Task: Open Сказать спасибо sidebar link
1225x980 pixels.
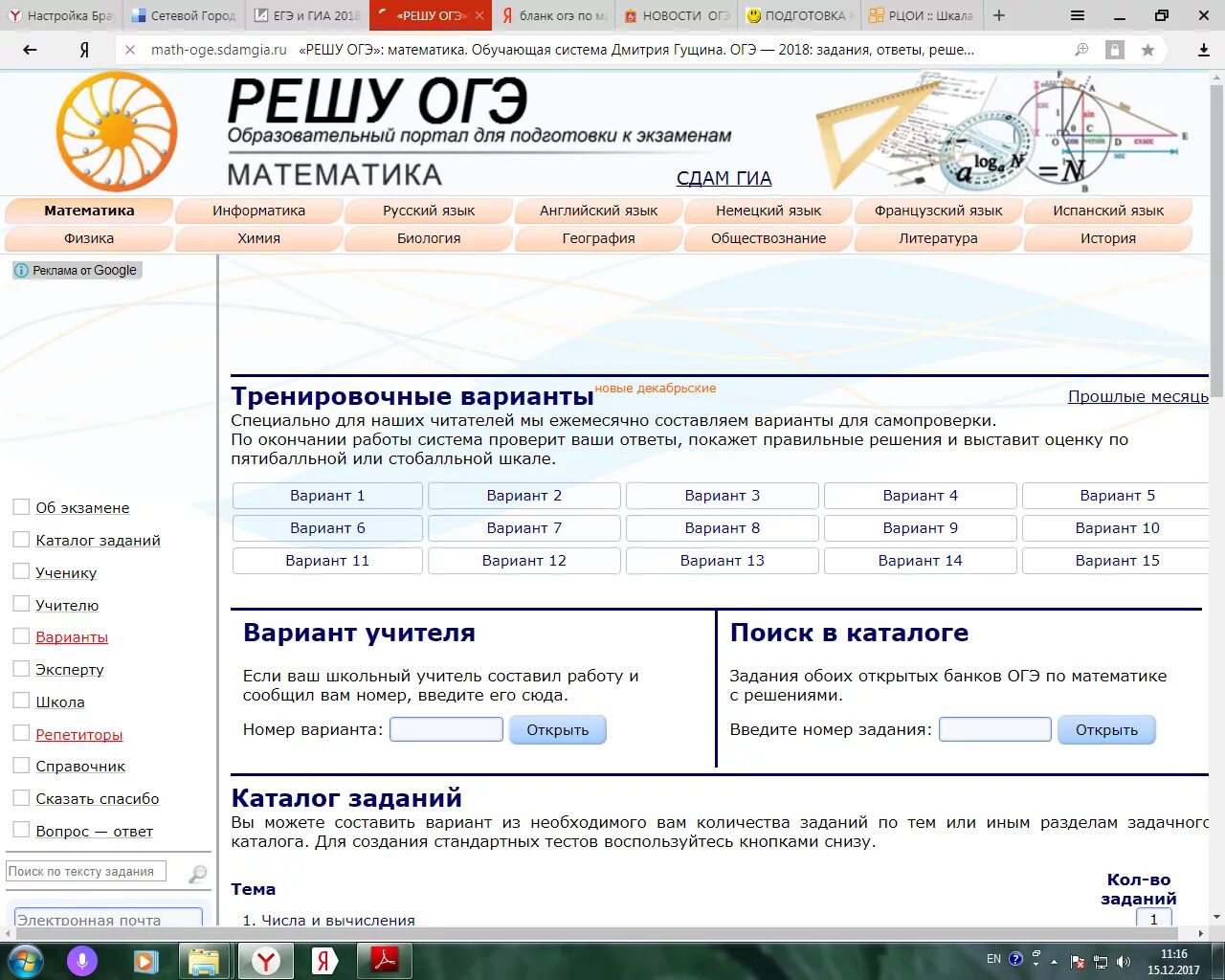Action: point(98,798)
